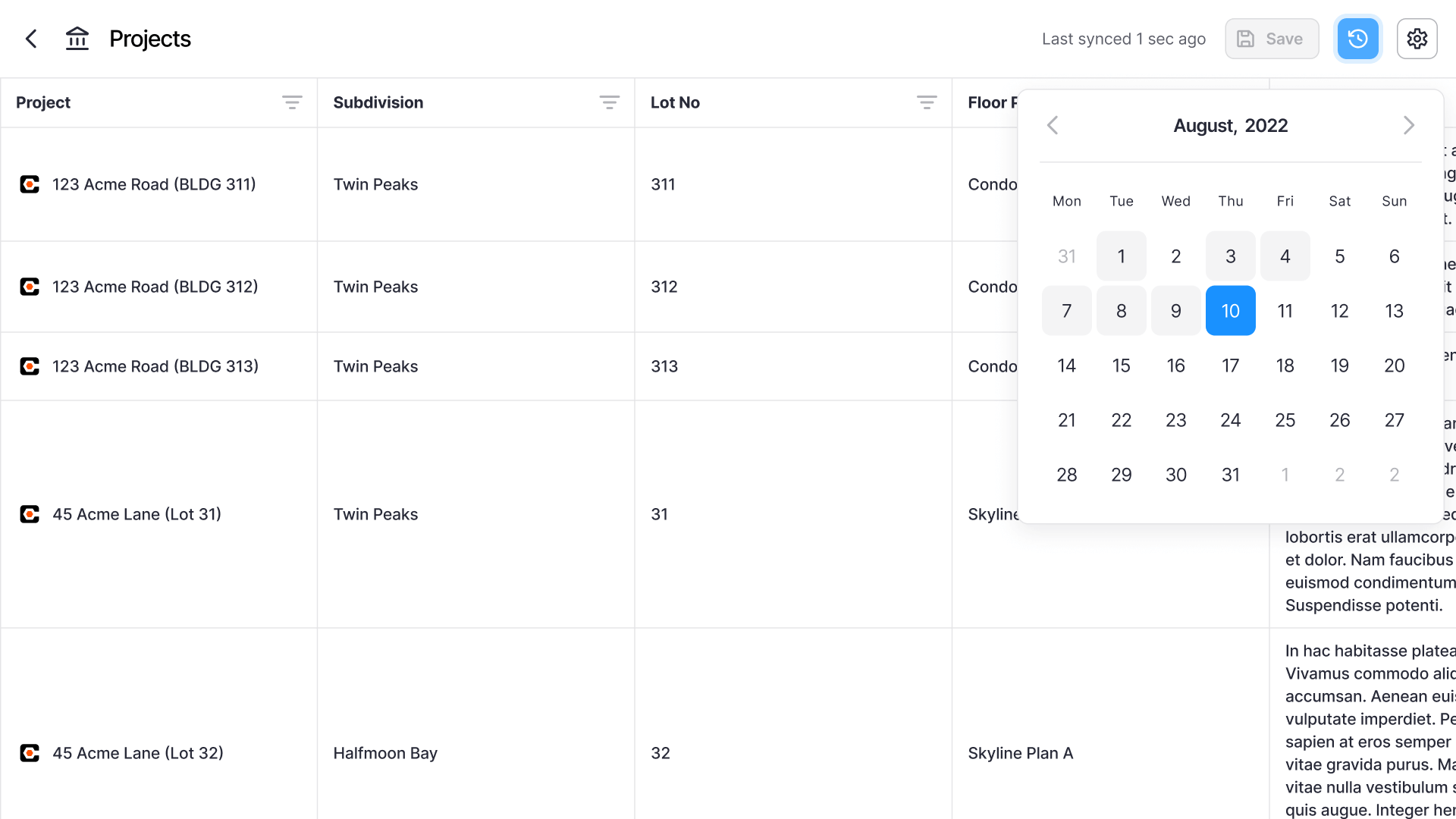
Task: Choose August 25 in the date picker
Action: (1285, 420)
